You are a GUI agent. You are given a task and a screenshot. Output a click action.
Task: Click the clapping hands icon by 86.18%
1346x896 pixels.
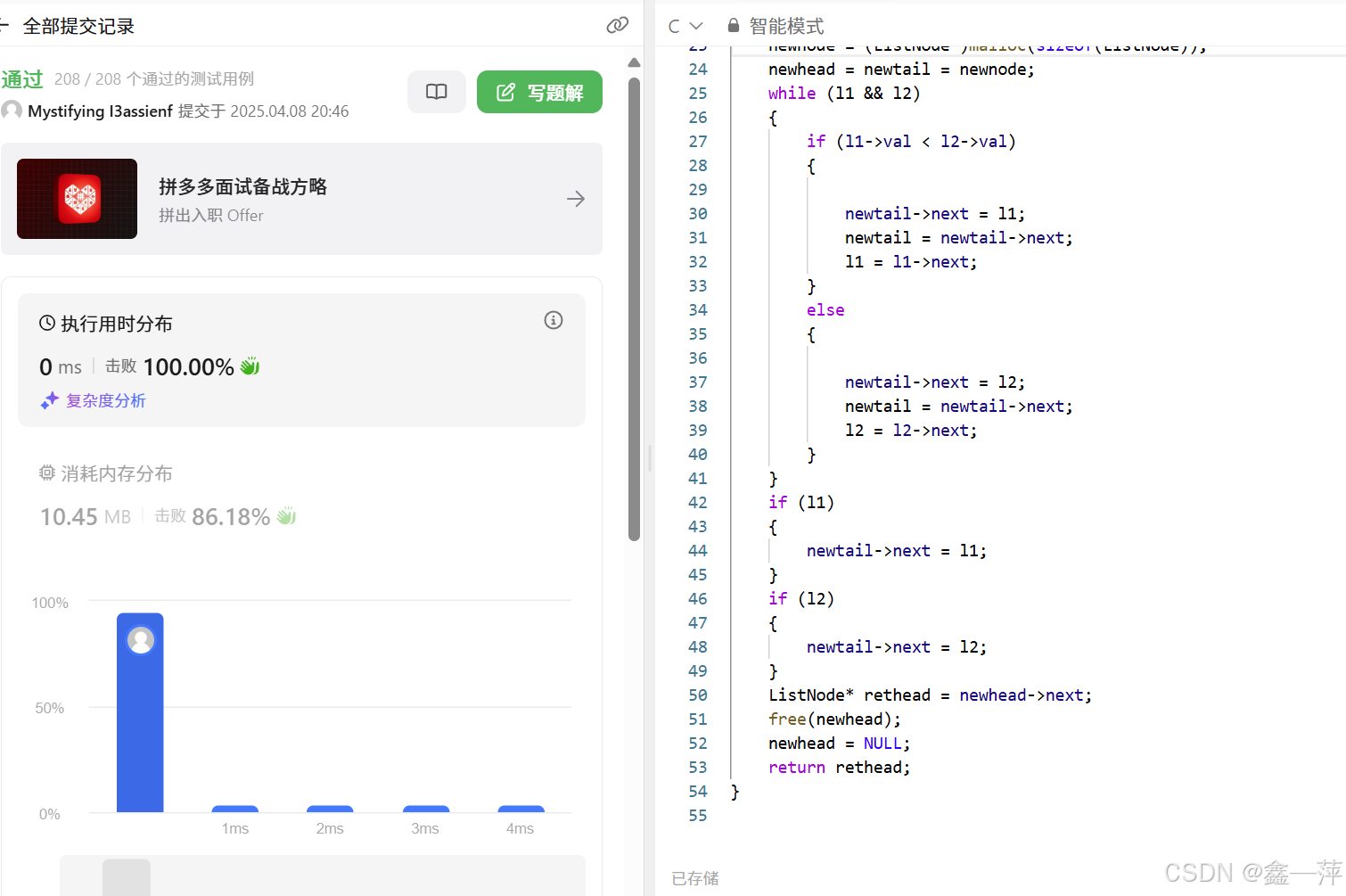[x=286, y=515]
